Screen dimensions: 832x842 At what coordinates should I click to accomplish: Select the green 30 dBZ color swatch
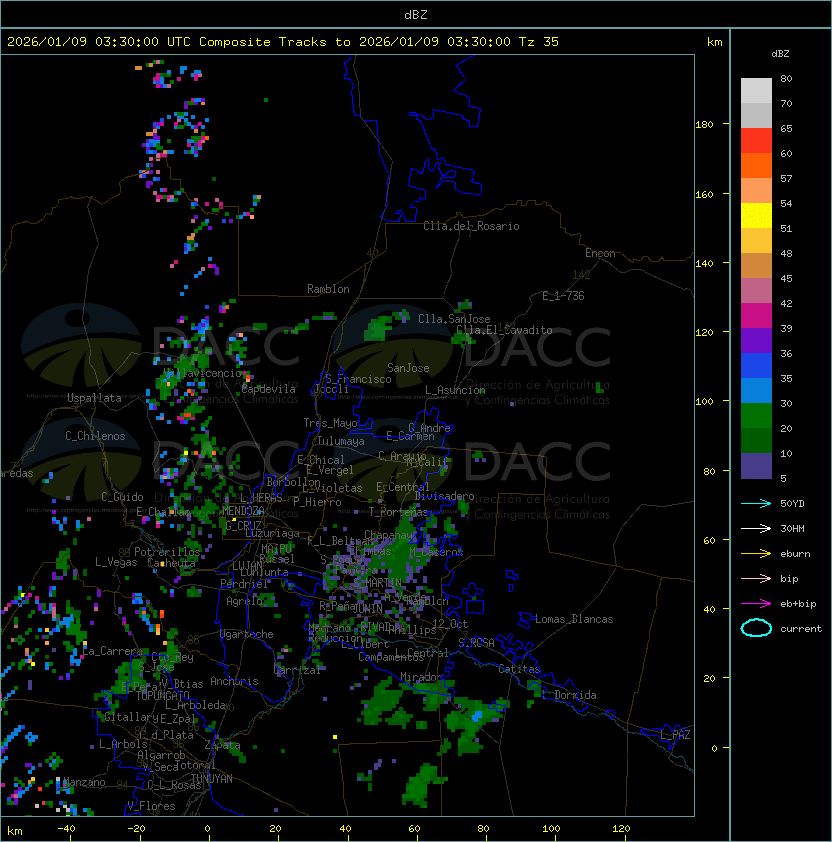[756, 415]
